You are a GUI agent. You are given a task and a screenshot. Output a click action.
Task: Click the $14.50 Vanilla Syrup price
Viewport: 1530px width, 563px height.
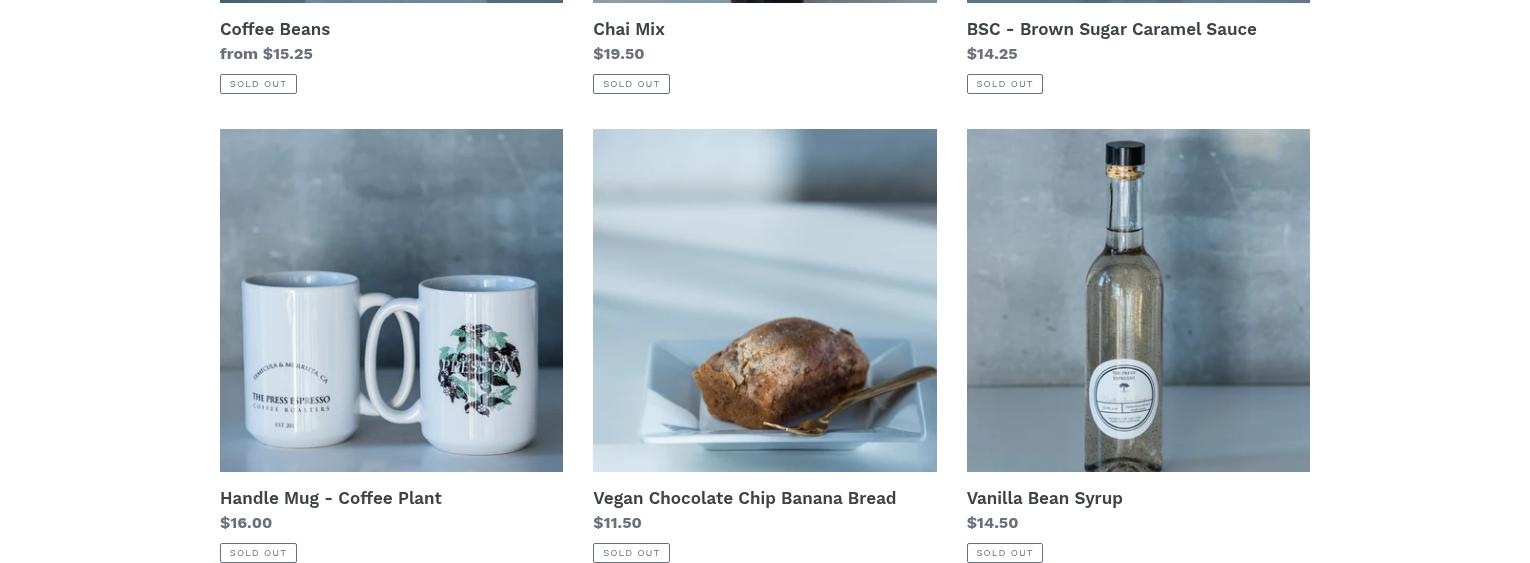coord(992,523)
